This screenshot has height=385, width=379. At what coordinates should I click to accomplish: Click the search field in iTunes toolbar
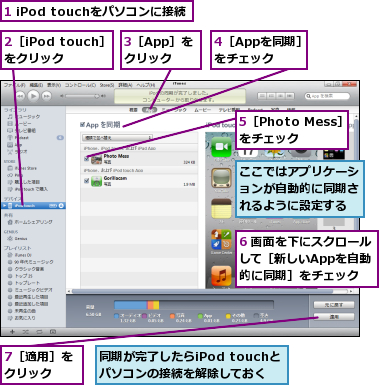click(327, 96)
